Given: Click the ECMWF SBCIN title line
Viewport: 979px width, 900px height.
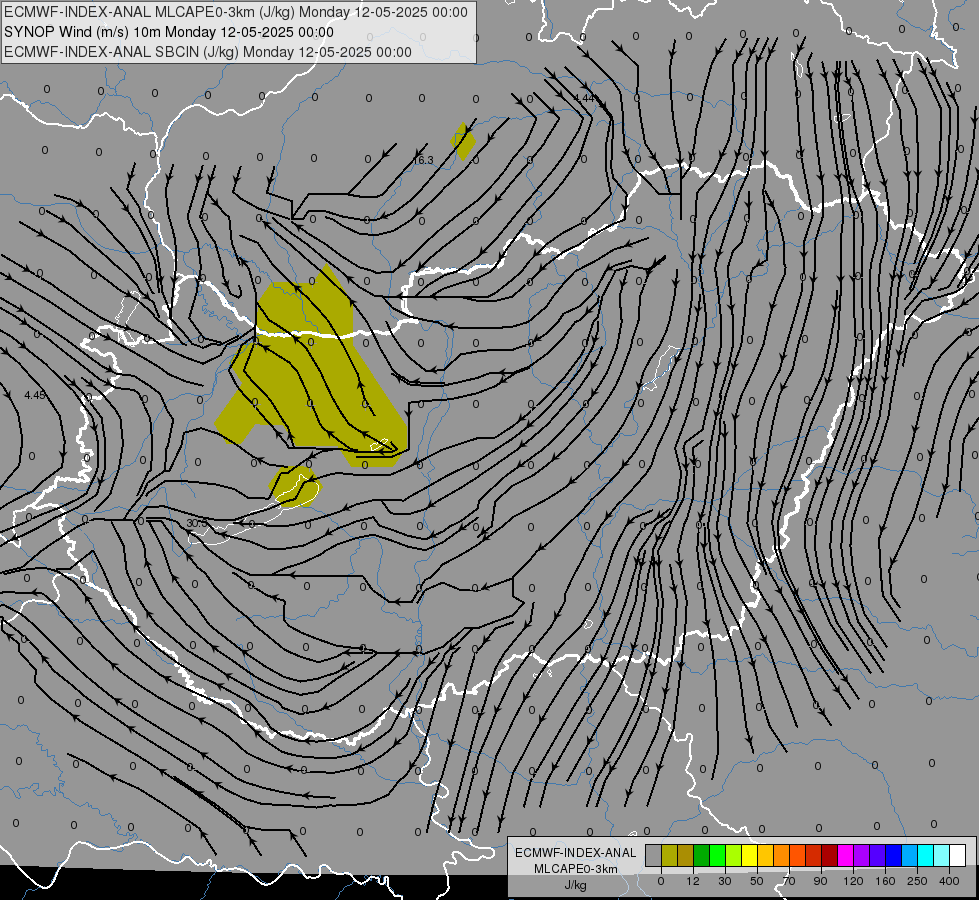Looking at the screenshot, I should pos(208,52).
